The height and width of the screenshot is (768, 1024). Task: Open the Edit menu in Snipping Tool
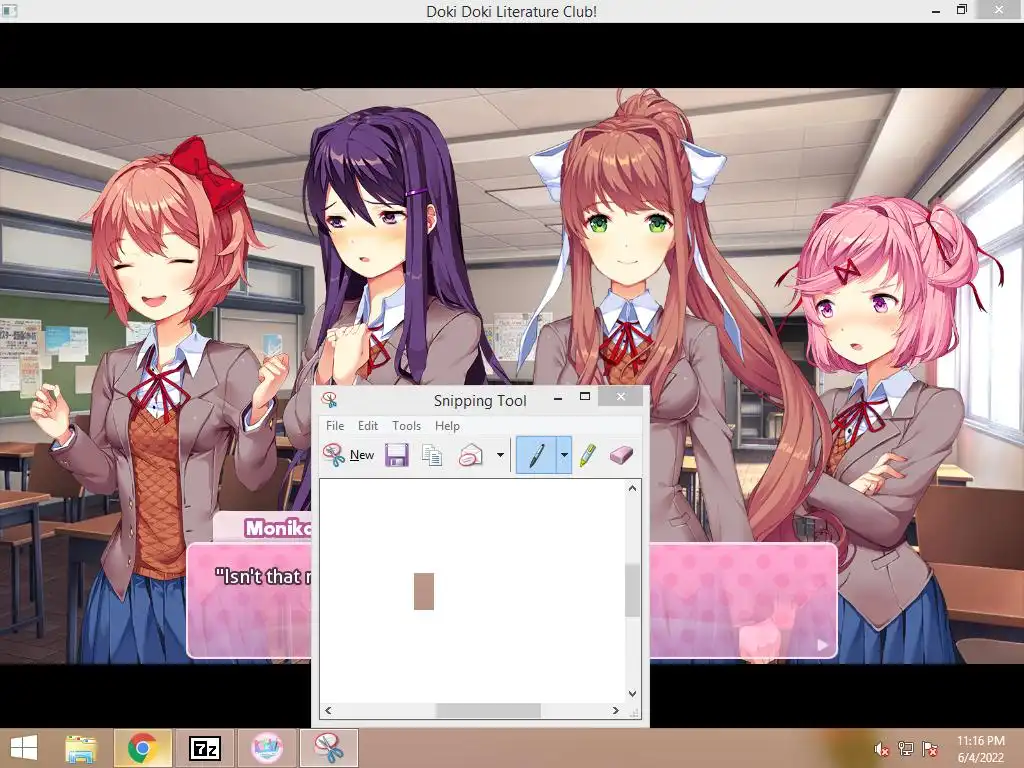(x=368, y=426)
